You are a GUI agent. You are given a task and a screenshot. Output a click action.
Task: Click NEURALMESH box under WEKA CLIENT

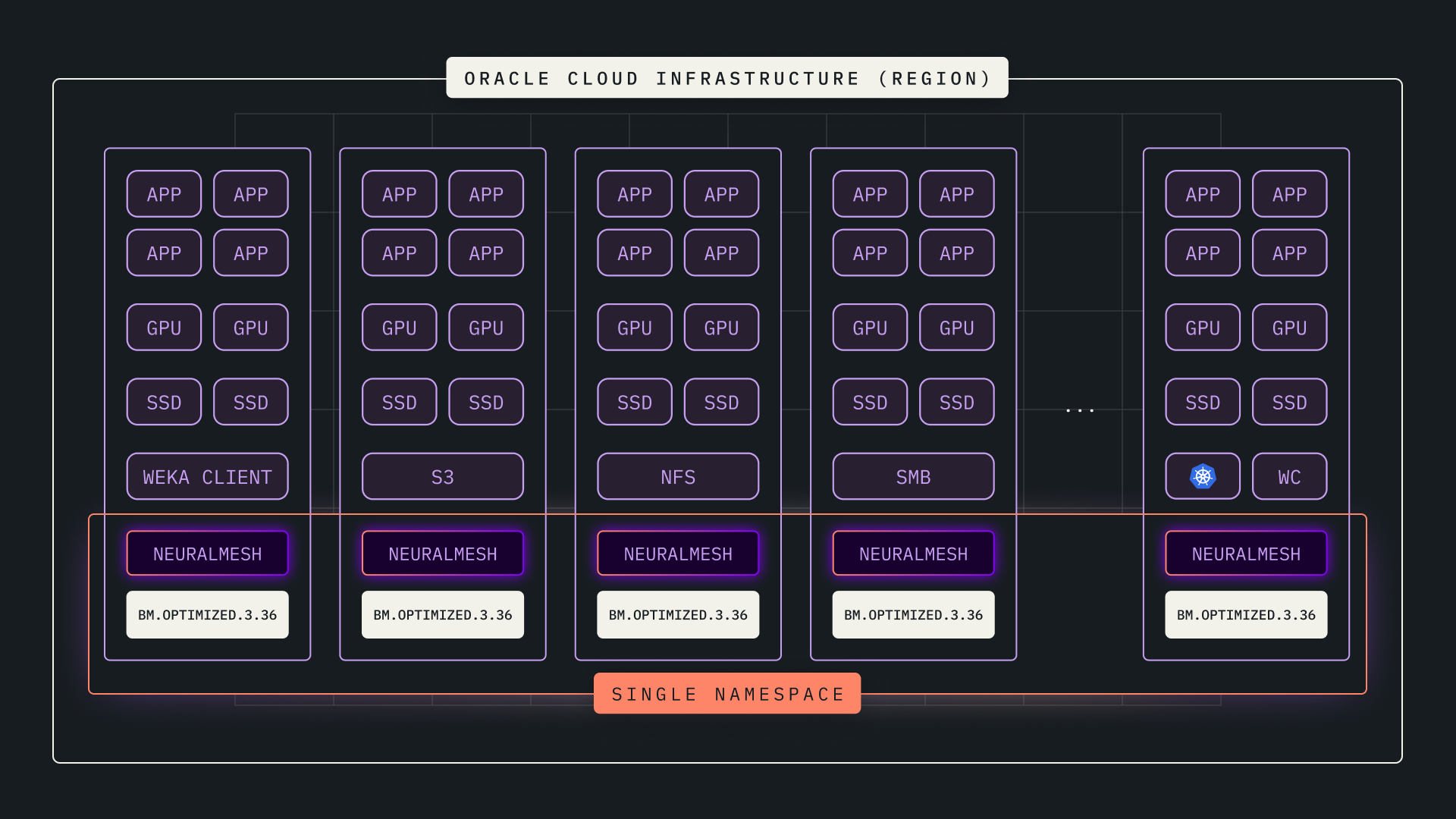(x=207, y=554)
